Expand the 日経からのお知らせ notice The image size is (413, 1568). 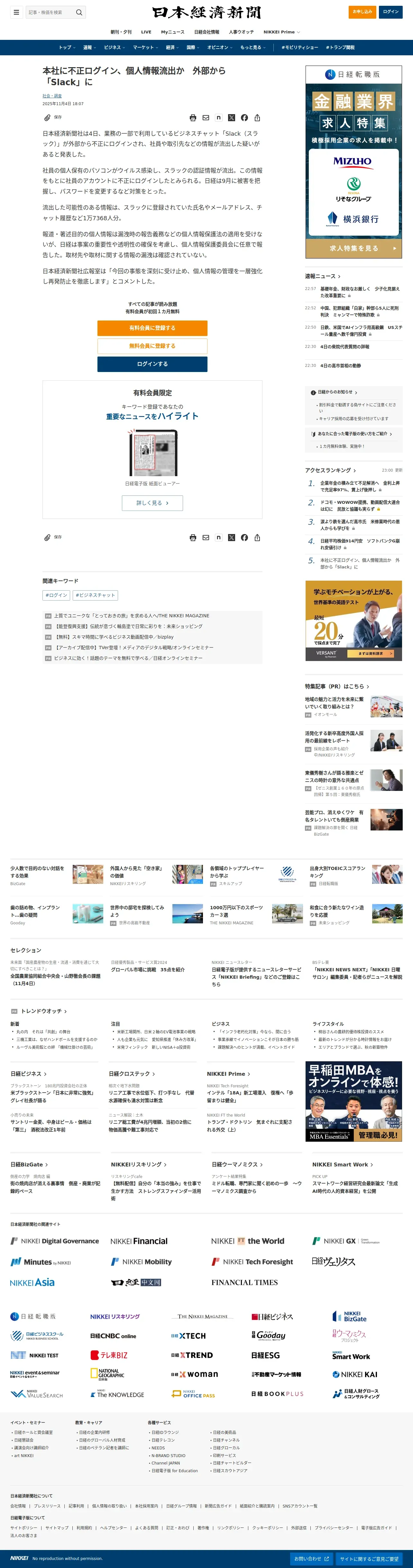coord(334,393)
